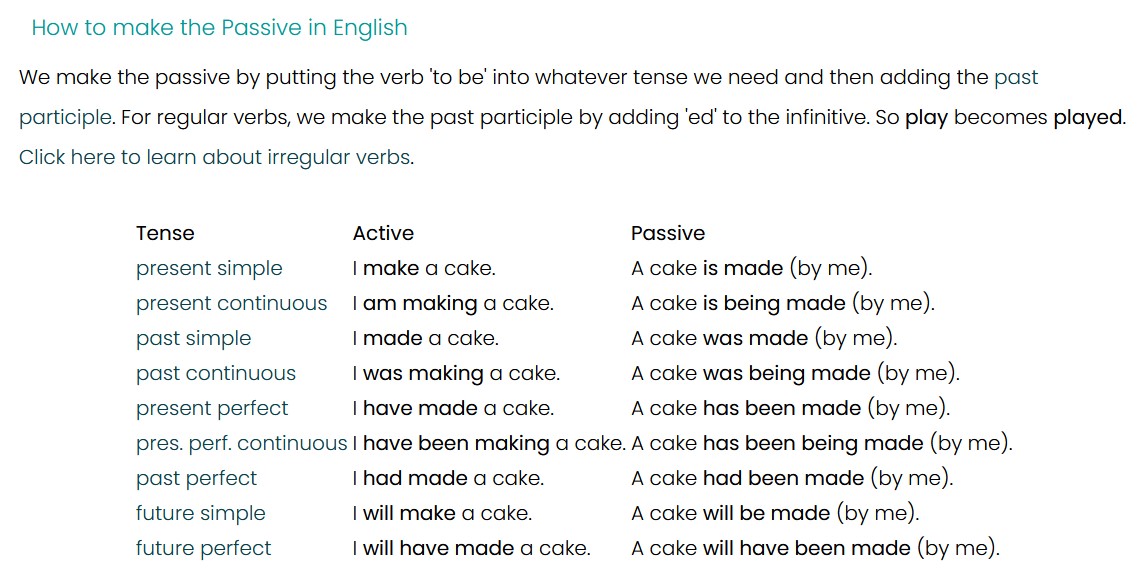Click the 'How to make the Passive in English' heading
Viewport: 1141px width, 572px height.
219,28
